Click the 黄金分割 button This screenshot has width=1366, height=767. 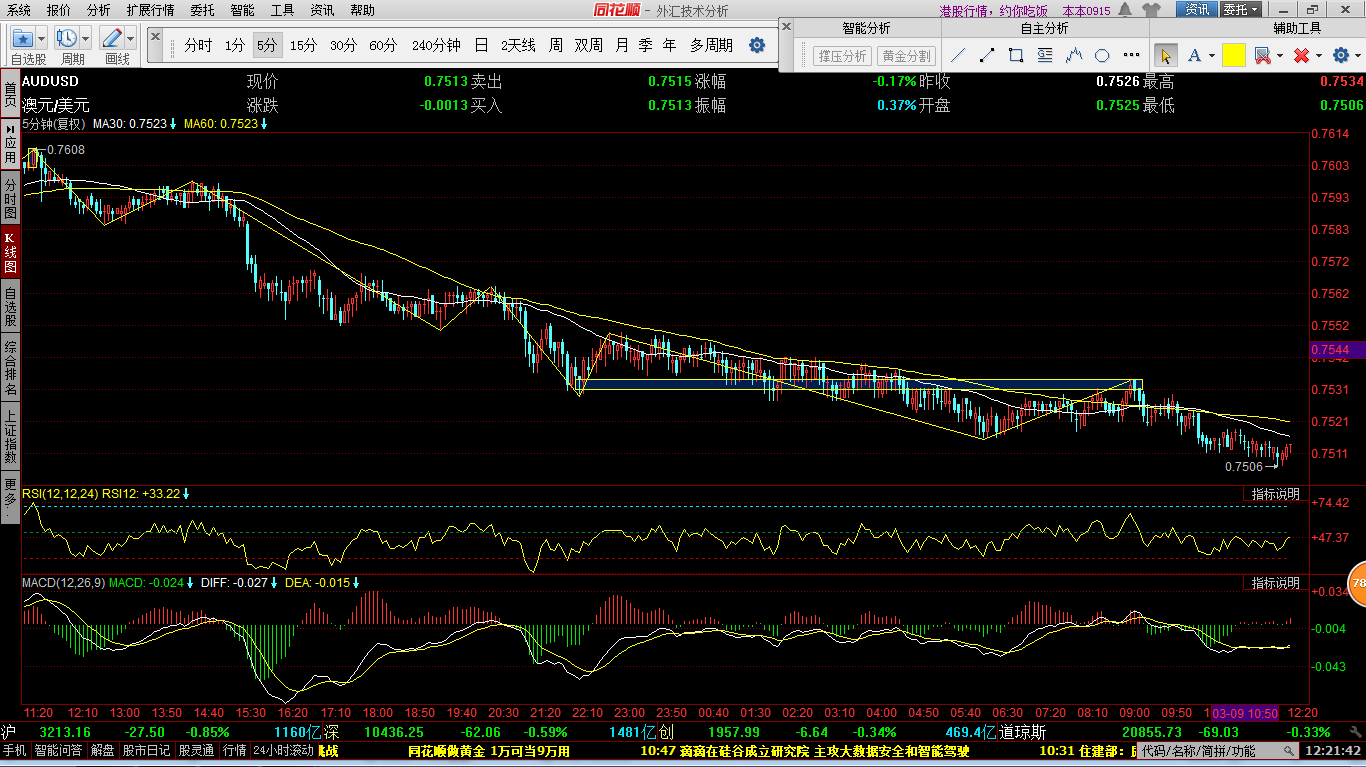(906, 56)
